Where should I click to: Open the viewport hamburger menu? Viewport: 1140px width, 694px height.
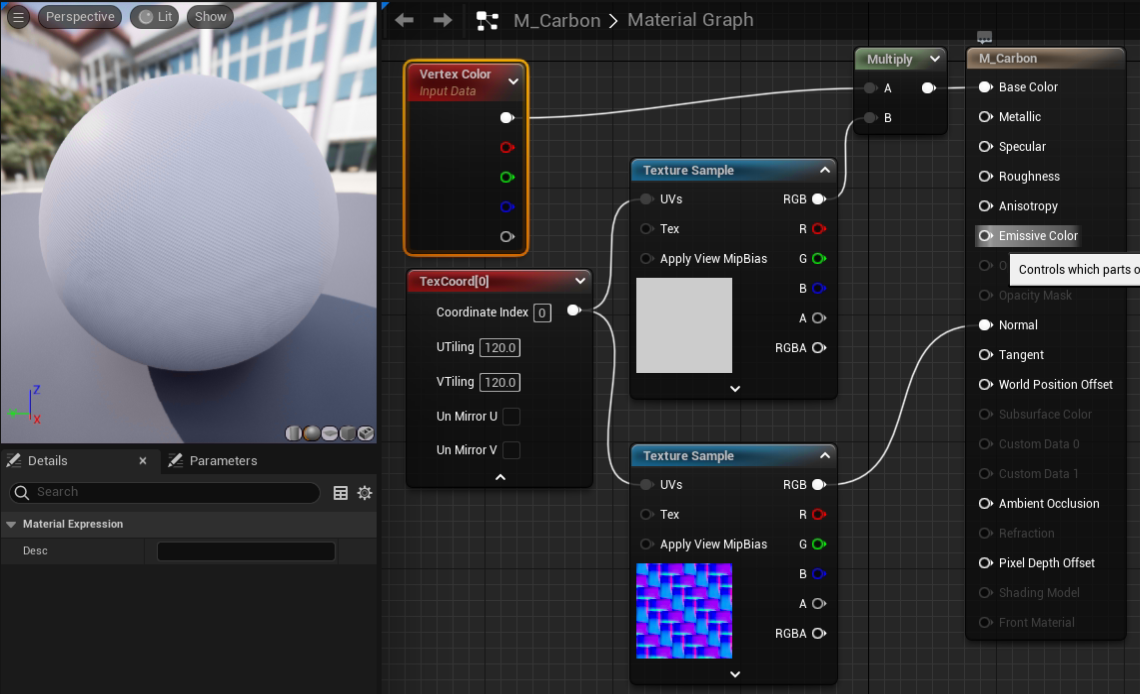(x=17, y=15)
